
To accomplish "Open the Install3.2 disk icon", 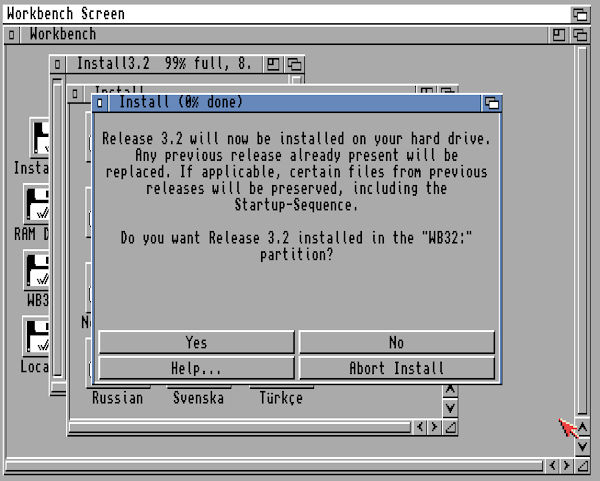I will (38, 138).
